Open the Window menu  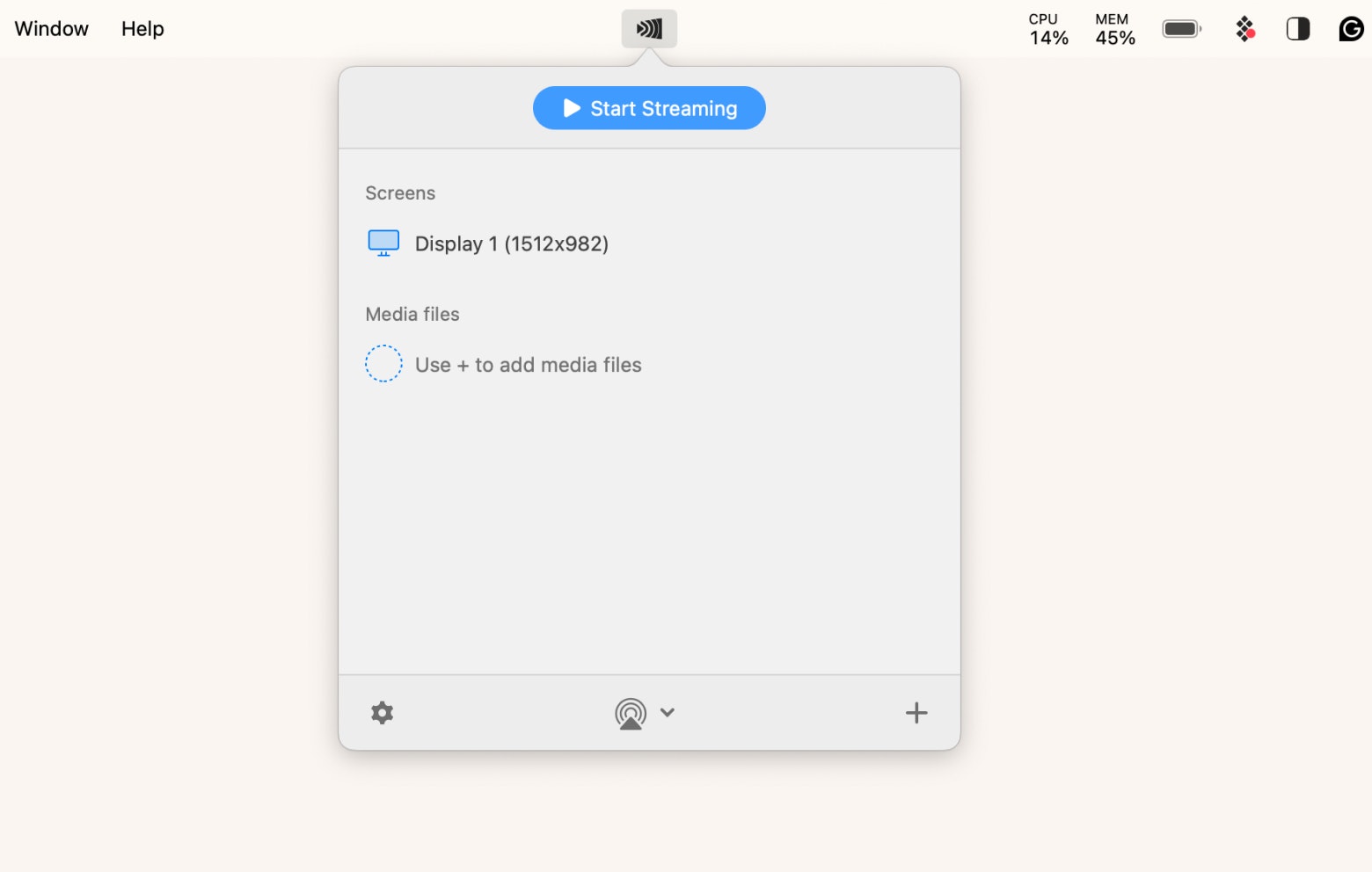click(52, 29)
